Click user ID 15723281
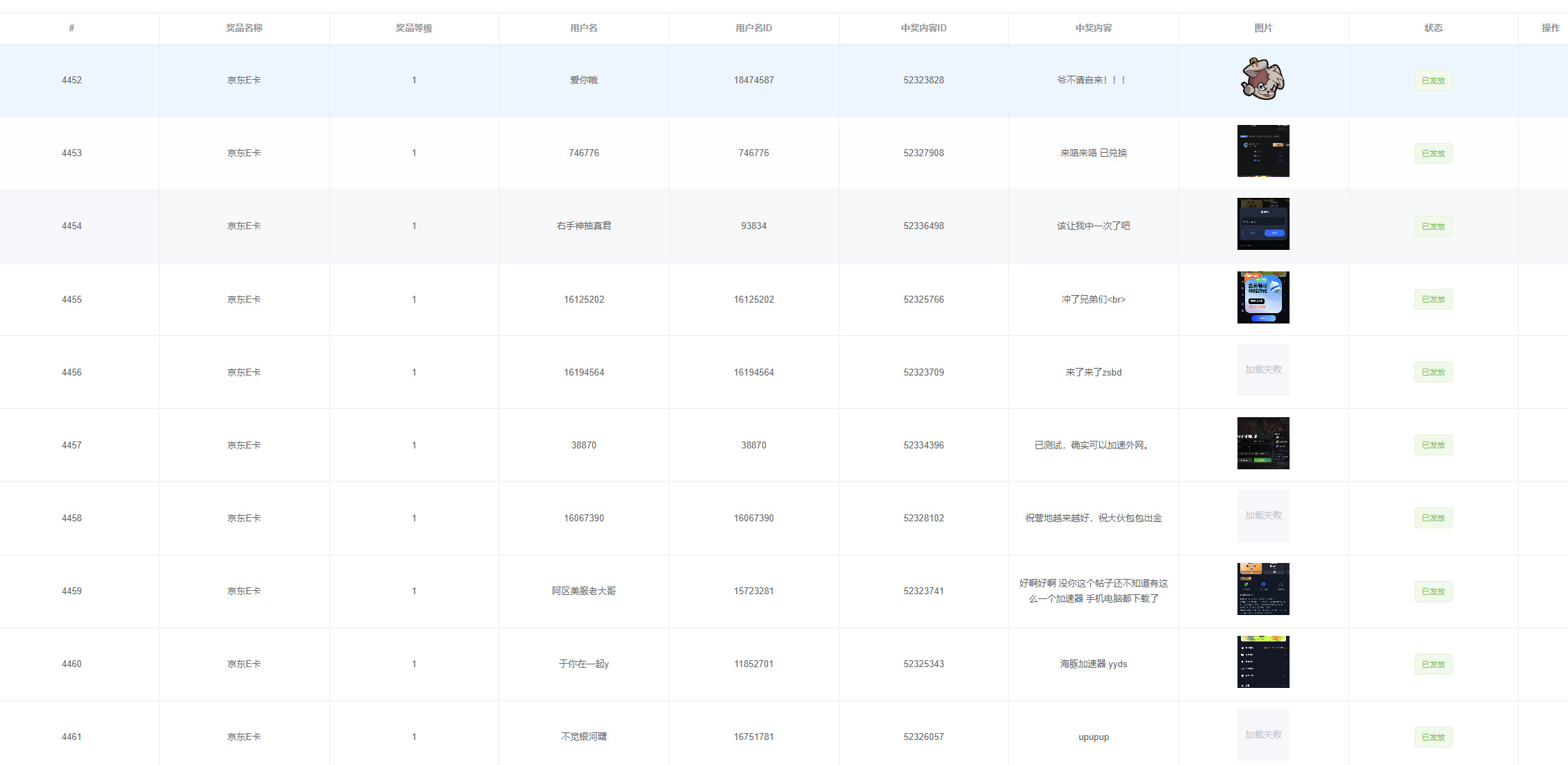The height and width of the screenshot is (765, 1568). point(753,591)
